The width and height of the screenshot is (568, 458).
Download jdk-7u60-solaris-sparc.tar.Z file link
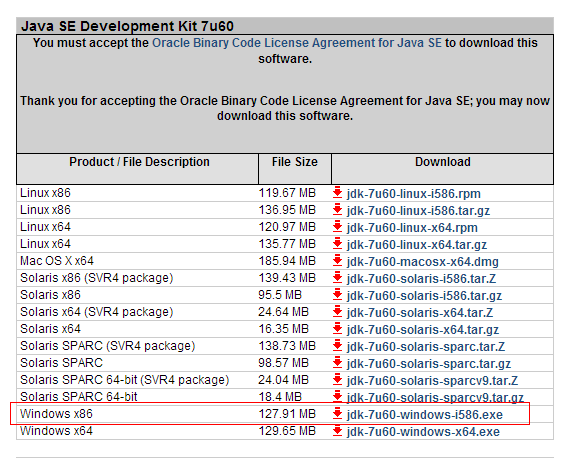pyautogui.click(x=426, y=347)
